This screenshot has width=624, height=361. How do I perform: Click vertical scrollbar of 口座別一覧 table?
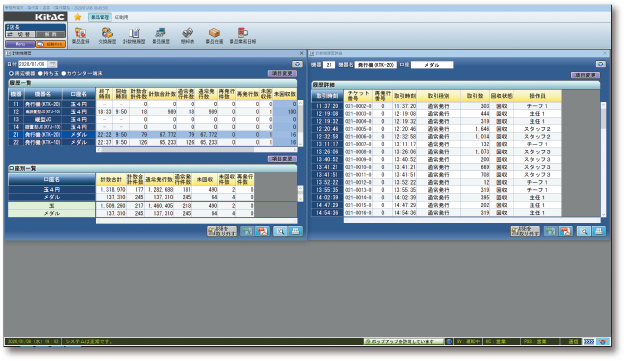pos(300,193)
